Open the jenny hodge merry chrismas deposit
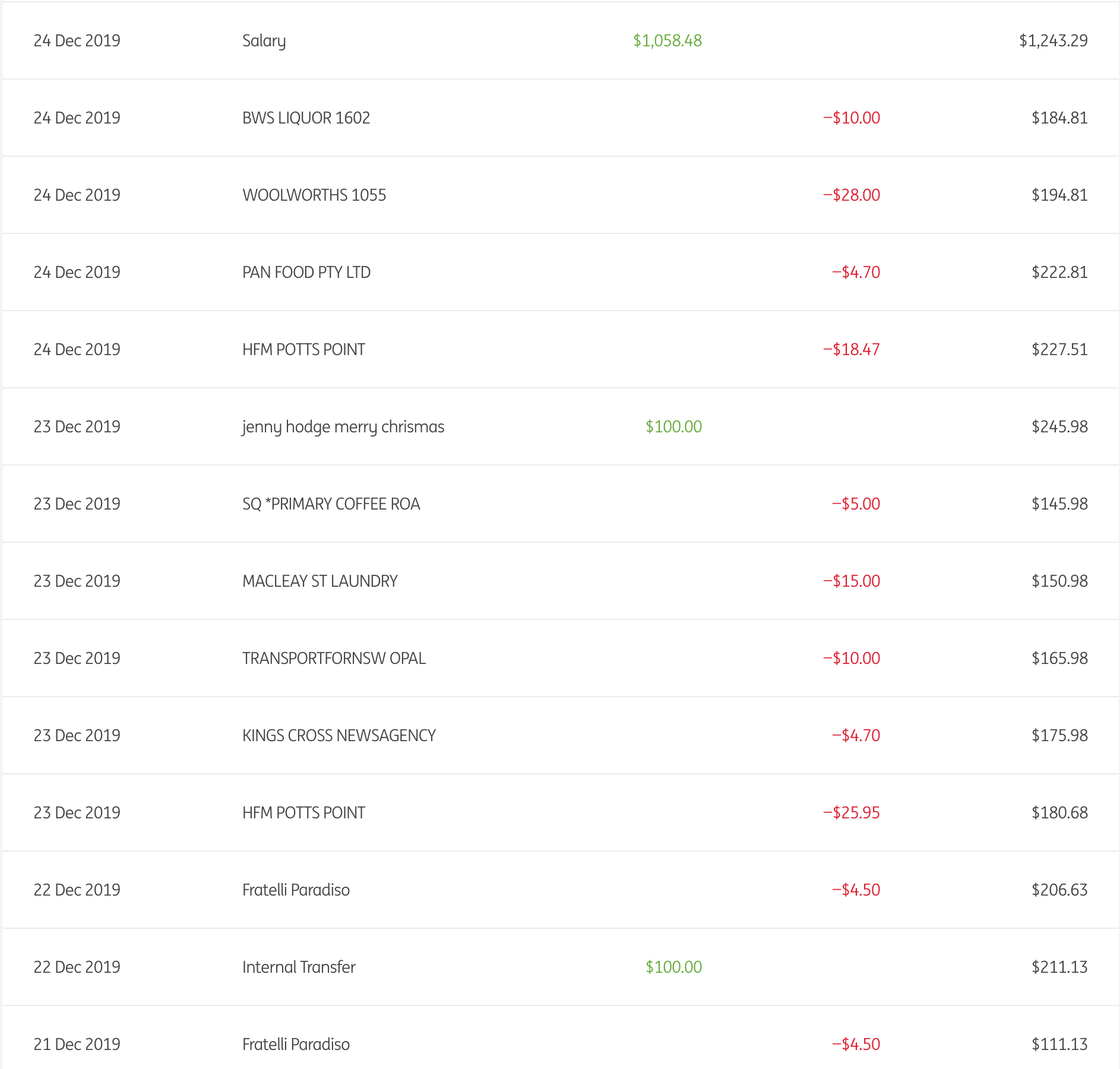This screenshot has height=1069, width=1120. pos(343,427)
